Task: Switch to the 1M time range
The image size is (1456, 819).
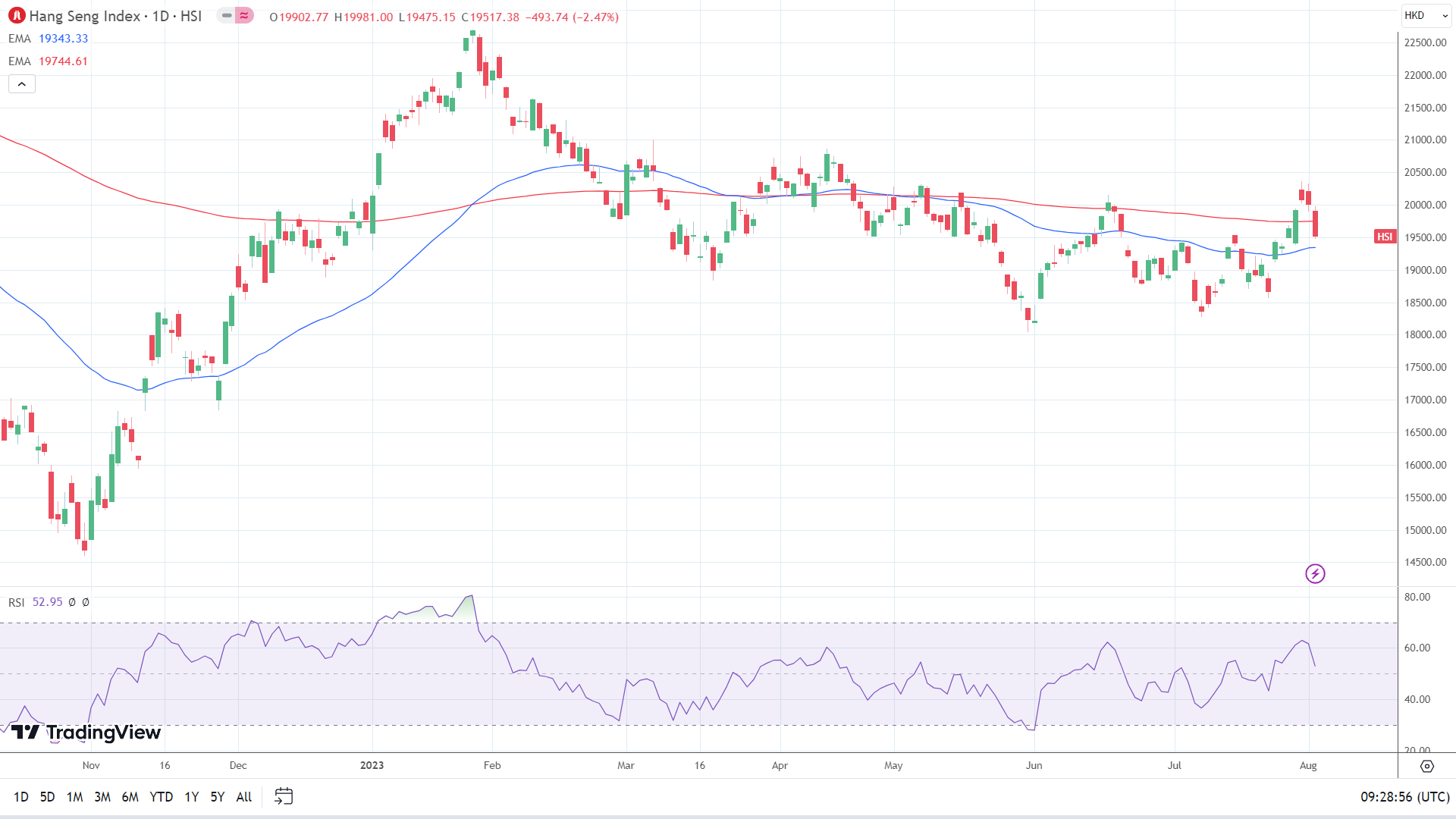Action: 74,797
